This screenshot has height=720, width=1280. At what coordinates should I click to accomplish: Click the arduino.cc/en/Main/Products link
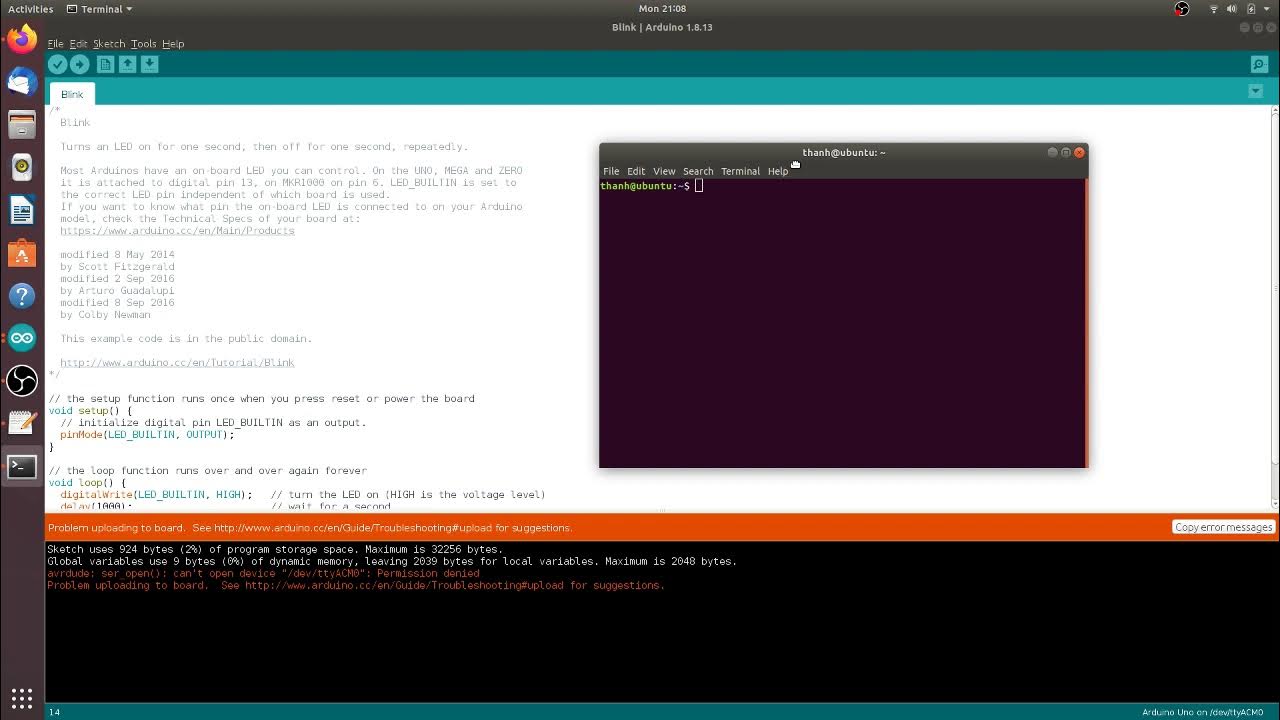coord(177,231)
